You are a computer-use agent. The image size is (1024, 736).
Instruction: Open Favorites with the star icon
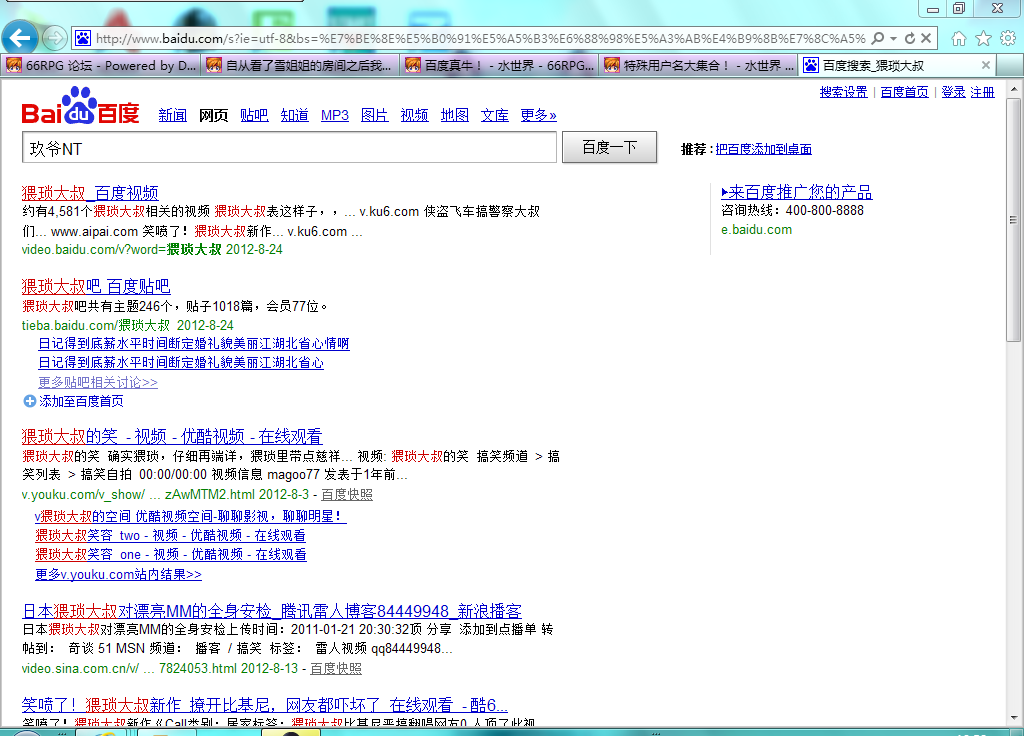(984, 39)
